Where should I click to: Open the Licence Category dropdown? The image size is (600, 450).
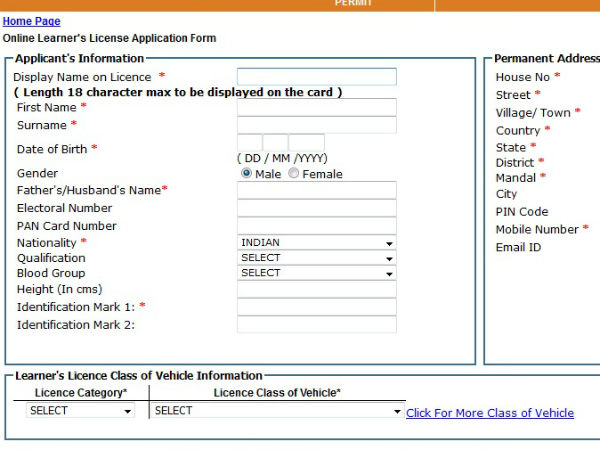click(80, 410)
